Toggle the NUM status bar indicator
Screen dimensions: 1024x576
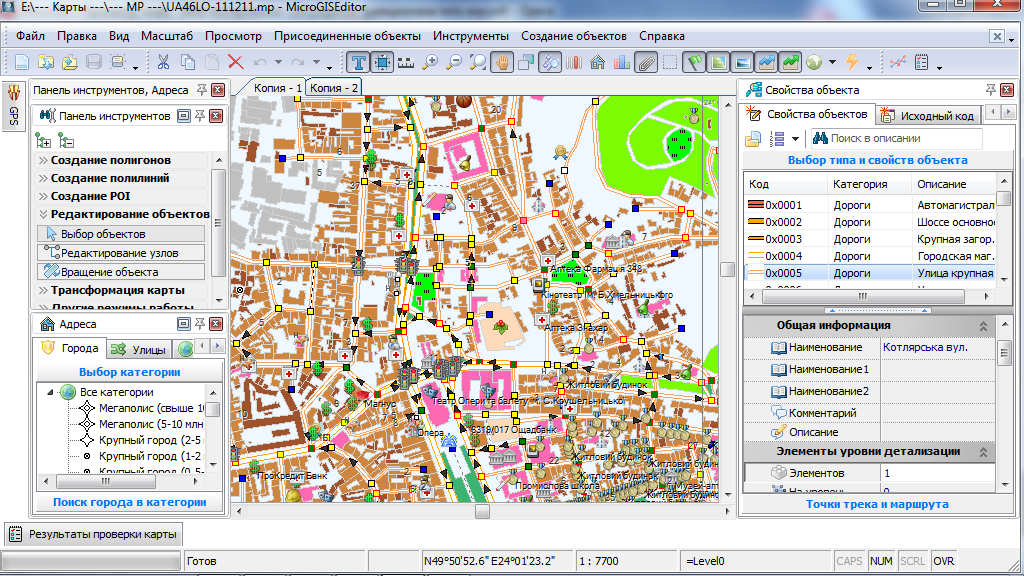tap(881, 561)
